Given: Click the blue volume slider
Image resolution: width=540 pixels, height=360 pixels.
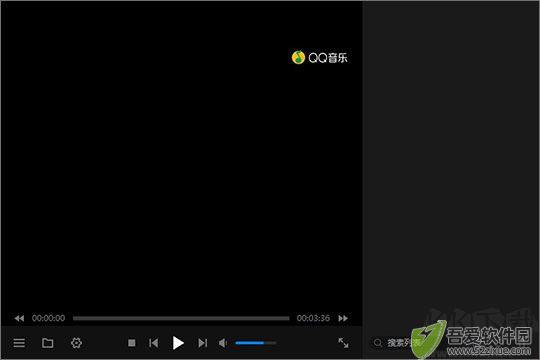Looking at the screenshot, I should (256, 343).
